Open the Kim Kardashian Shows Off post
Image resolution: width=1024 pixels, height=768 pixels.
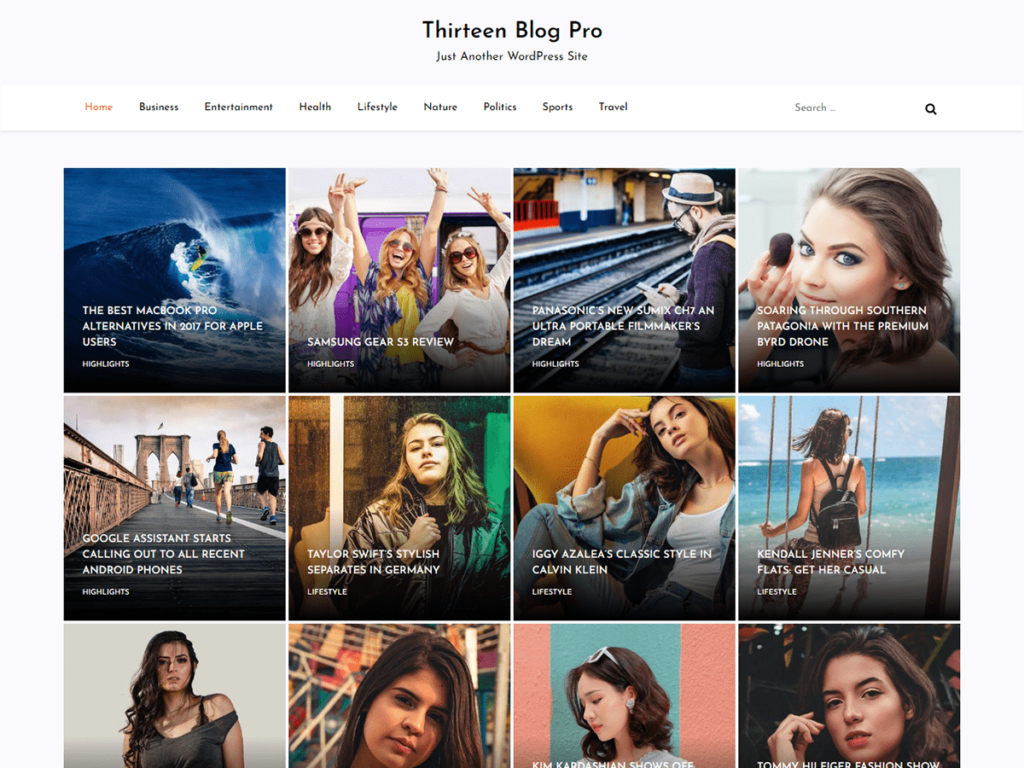pyautogui.click(x=613, y=763)
